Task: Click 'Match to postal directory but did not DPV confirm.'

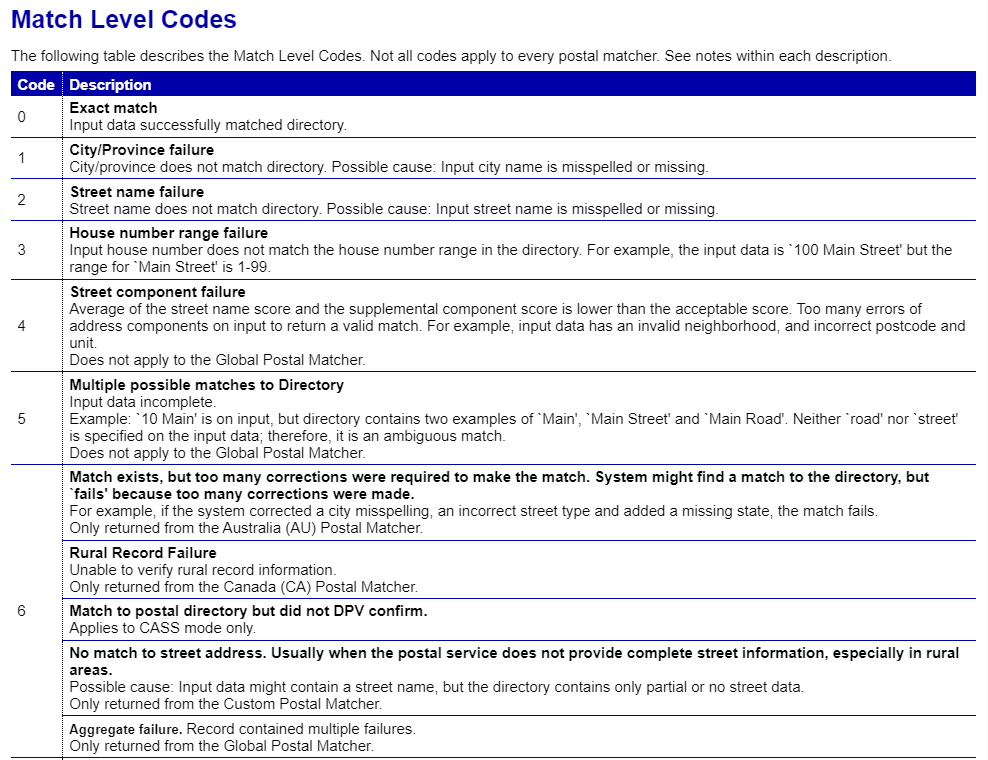Action: pos(248,611)
